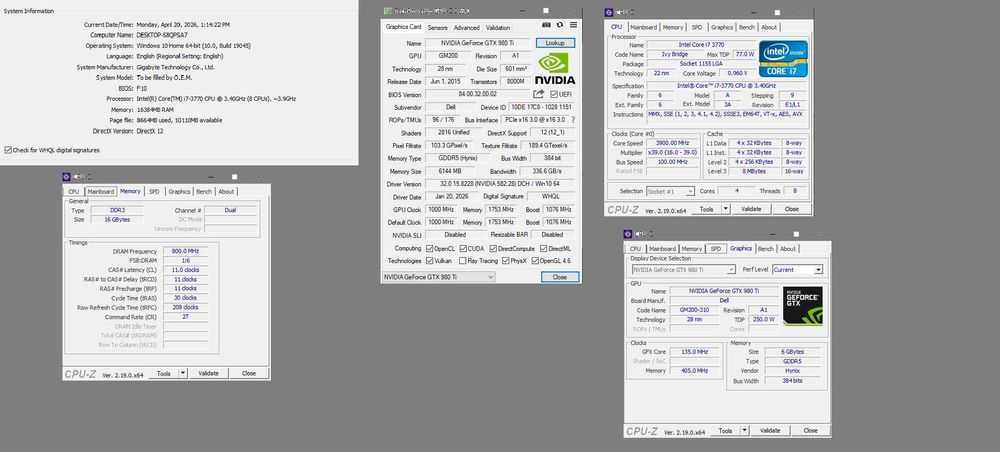Viewport: 1000px width, 452px height.
Task: Click Close button in GPU-Z
Action: click(560, 277)
